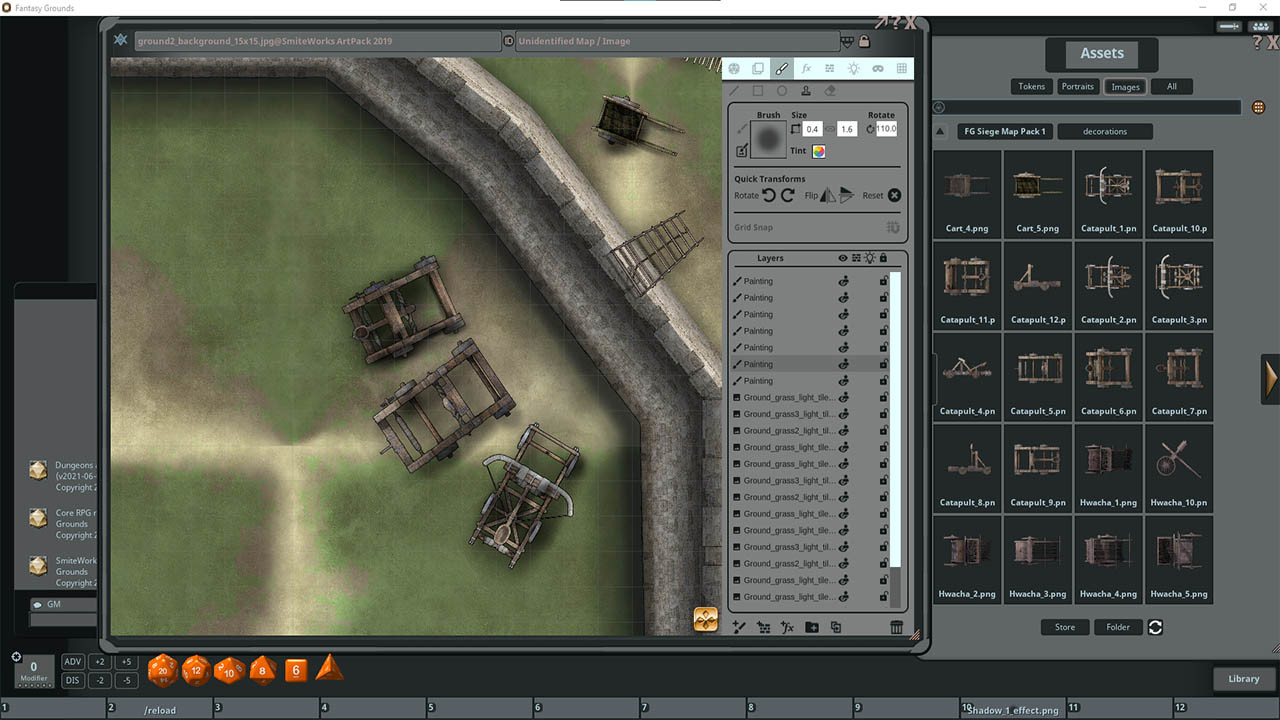Reset transforms with the X icon

(x=895, y=195)
